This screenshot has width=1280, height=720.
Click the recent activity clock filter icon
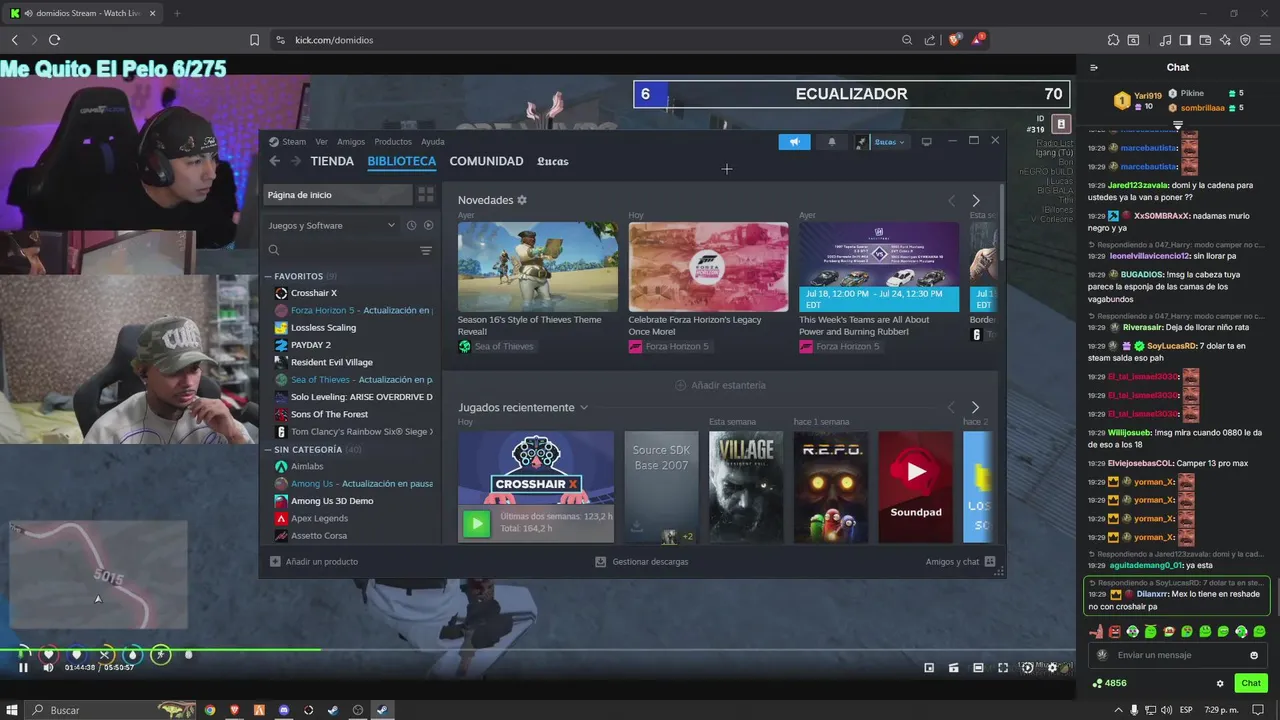coord(411,225)
